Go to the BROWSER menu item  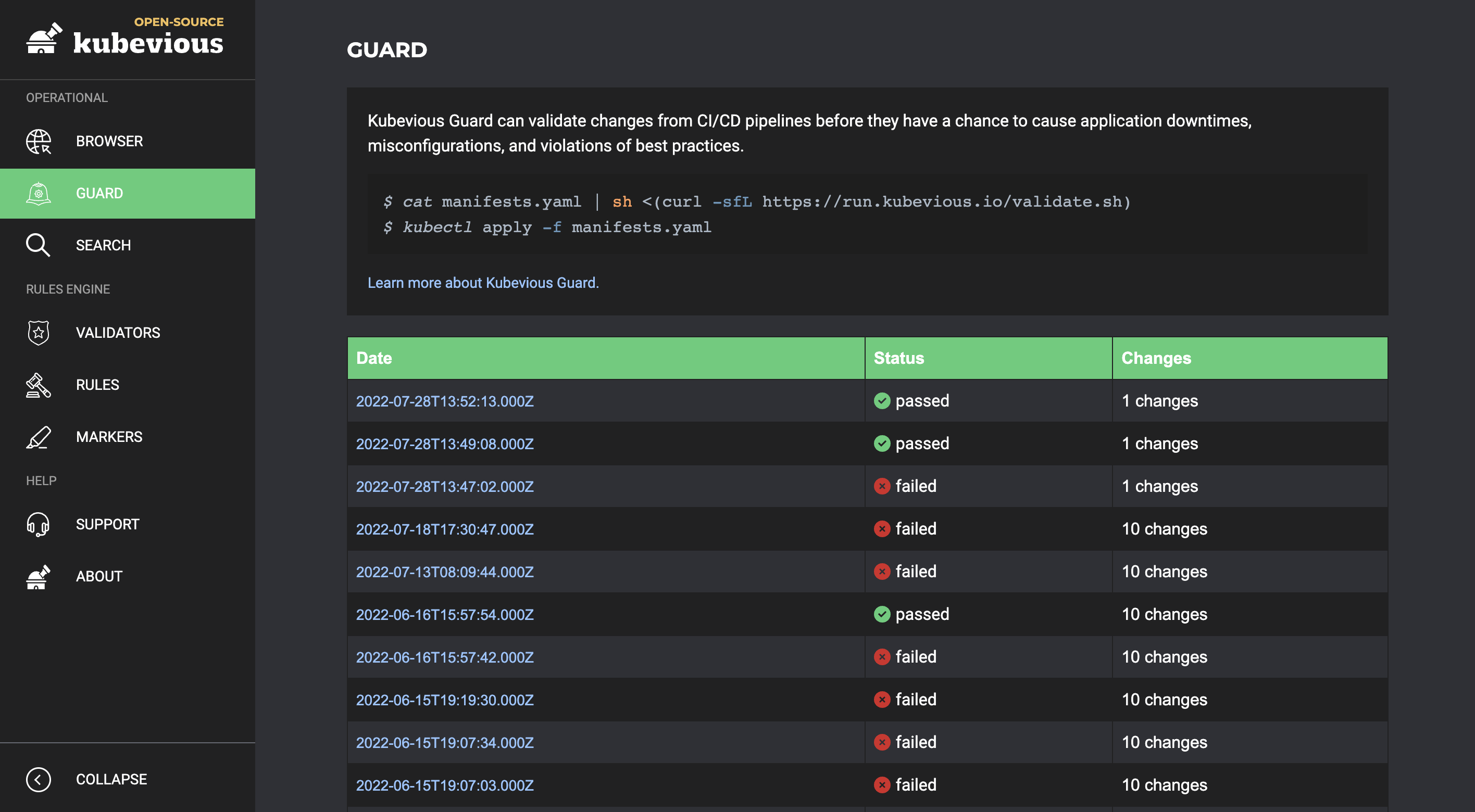tap(109, 142)
